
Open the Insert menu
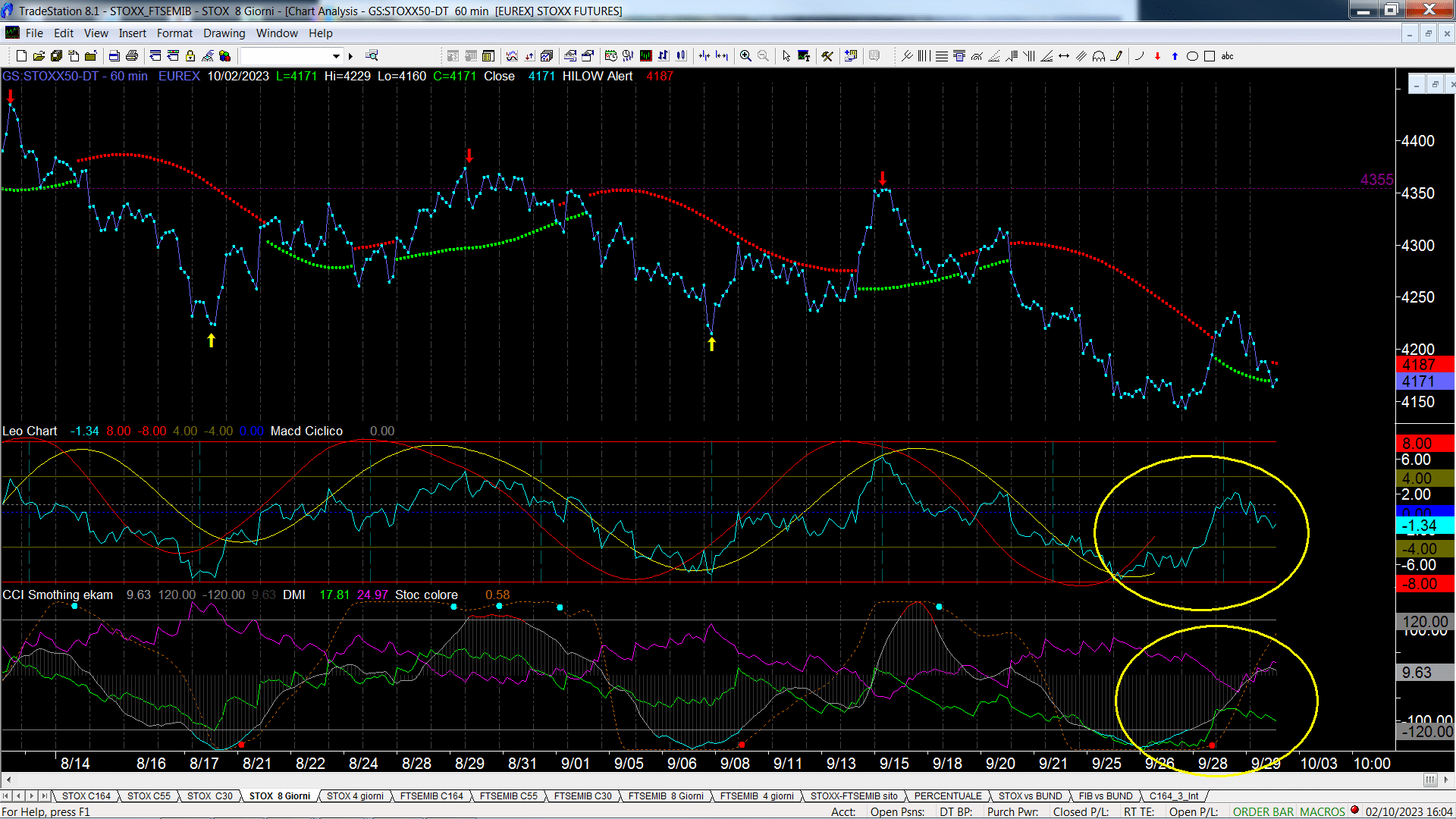pos(132,33)
